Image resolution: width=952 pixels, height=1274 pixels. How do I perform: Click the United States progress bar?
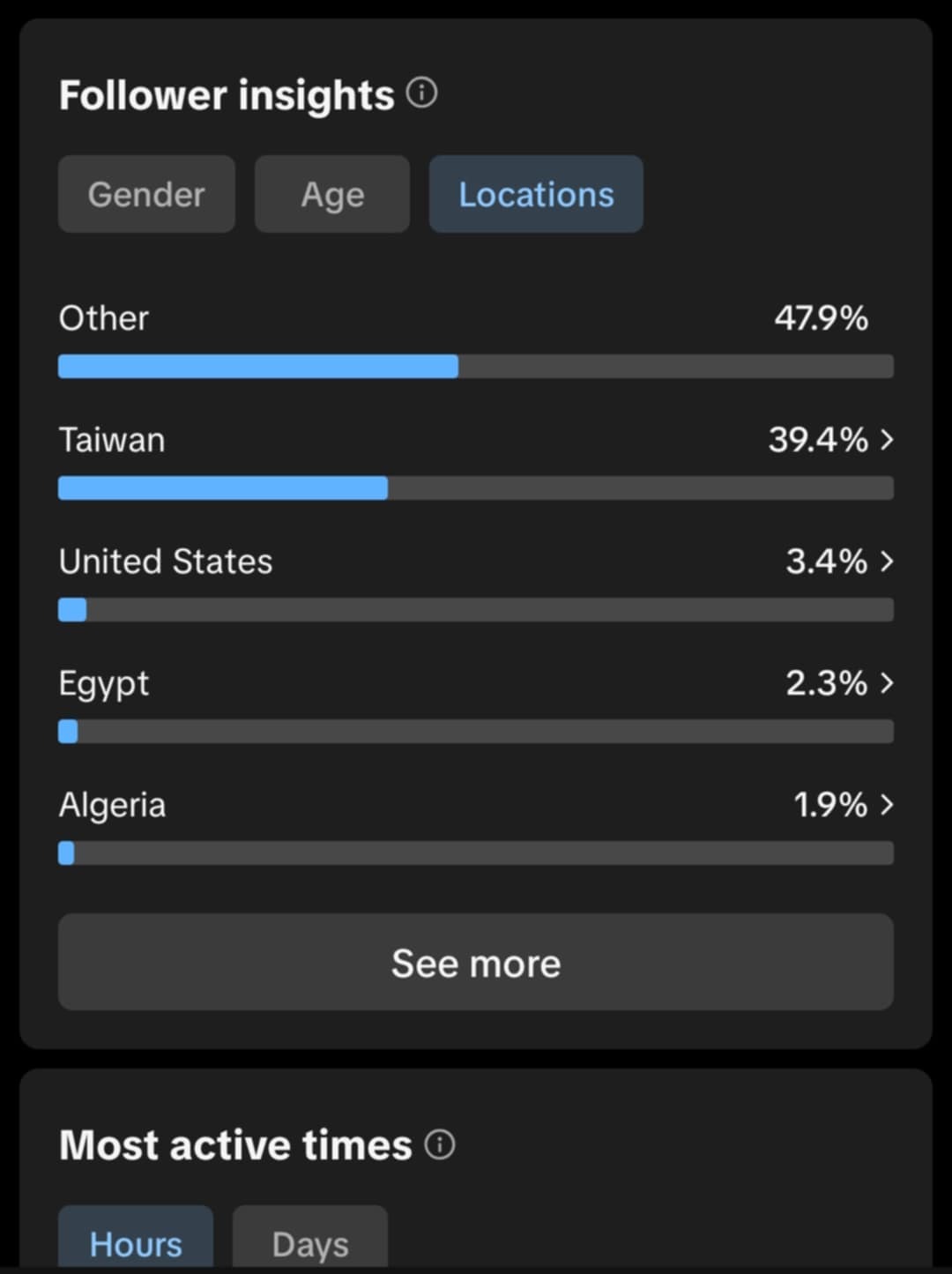click(x=476, y=610)
